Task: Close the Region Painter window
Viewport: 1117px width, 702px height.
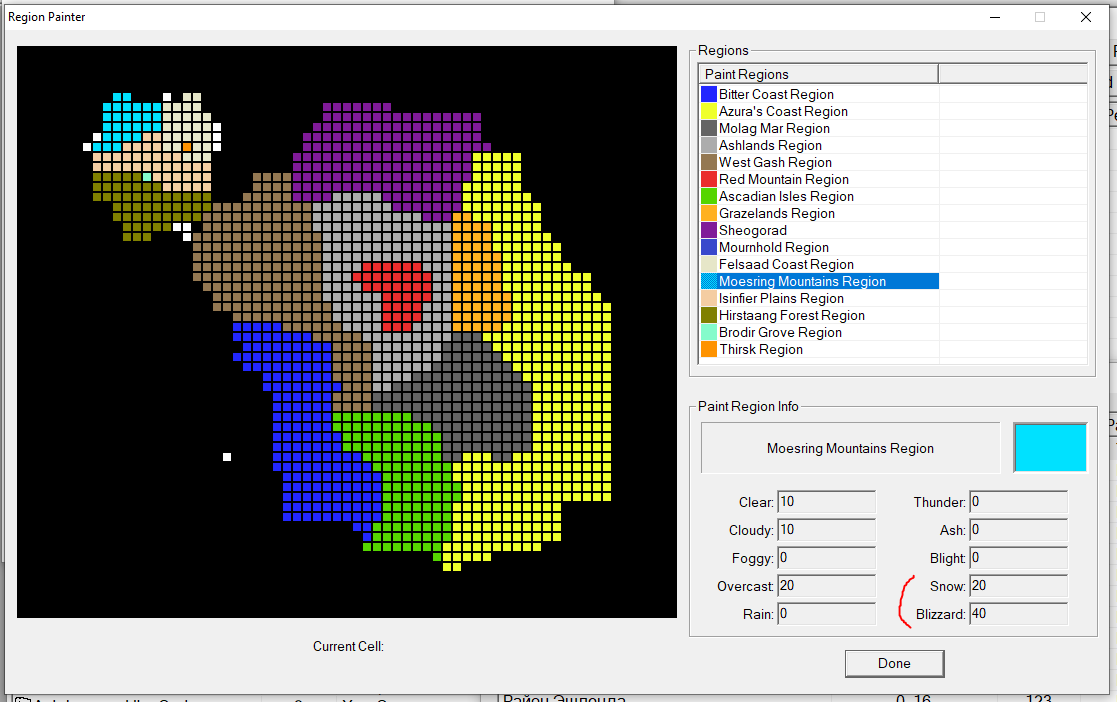Action: pyautogui.click(x=1086, y=17)
